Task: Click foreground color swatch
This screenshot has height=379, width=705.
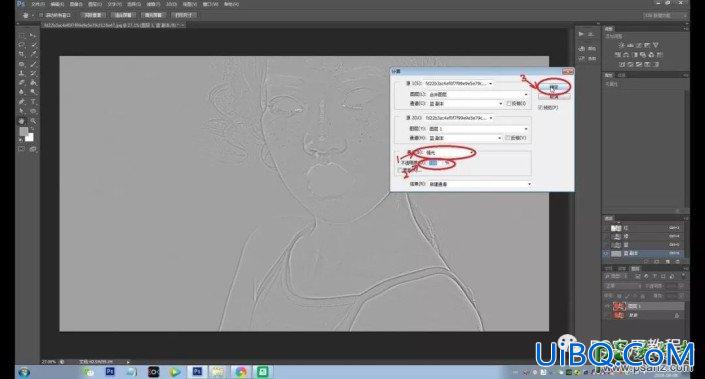Action: [23, 132]
